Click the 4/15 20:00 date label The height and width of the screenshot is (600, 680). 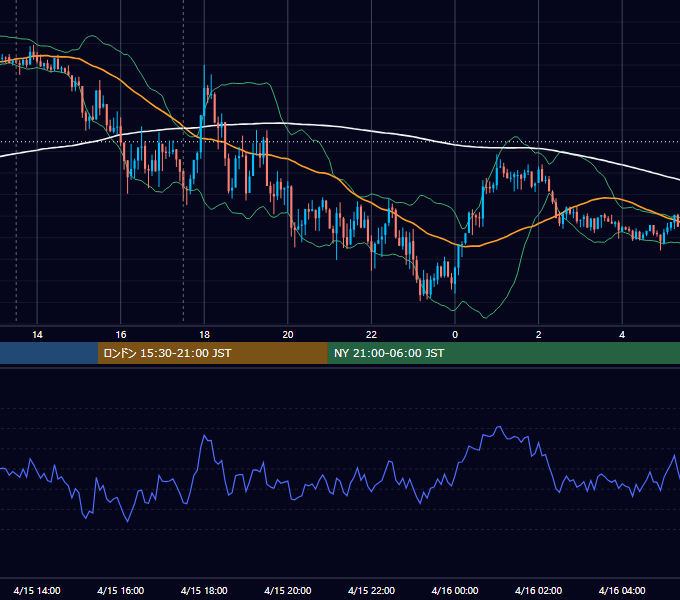(x=288, y=590)
